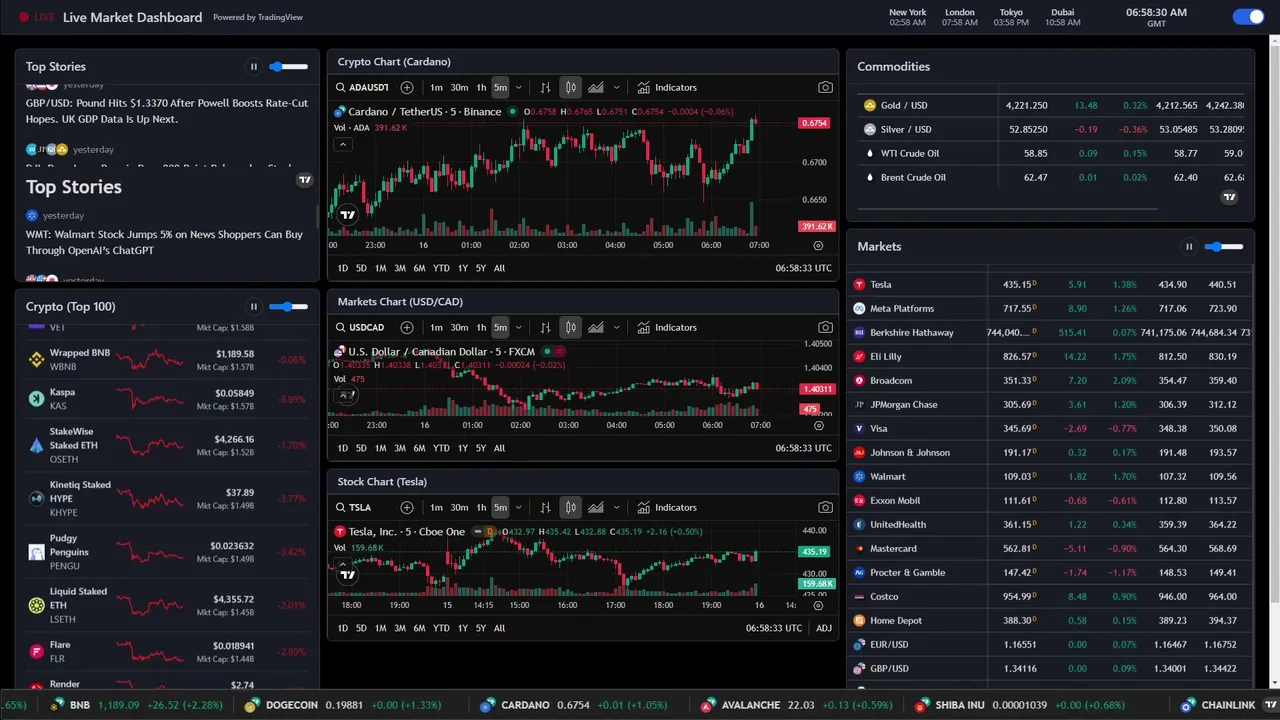This screenshot has width=1280, height=720.
Task: Choose All range on Tesla chart
Action: coord(499,628)
